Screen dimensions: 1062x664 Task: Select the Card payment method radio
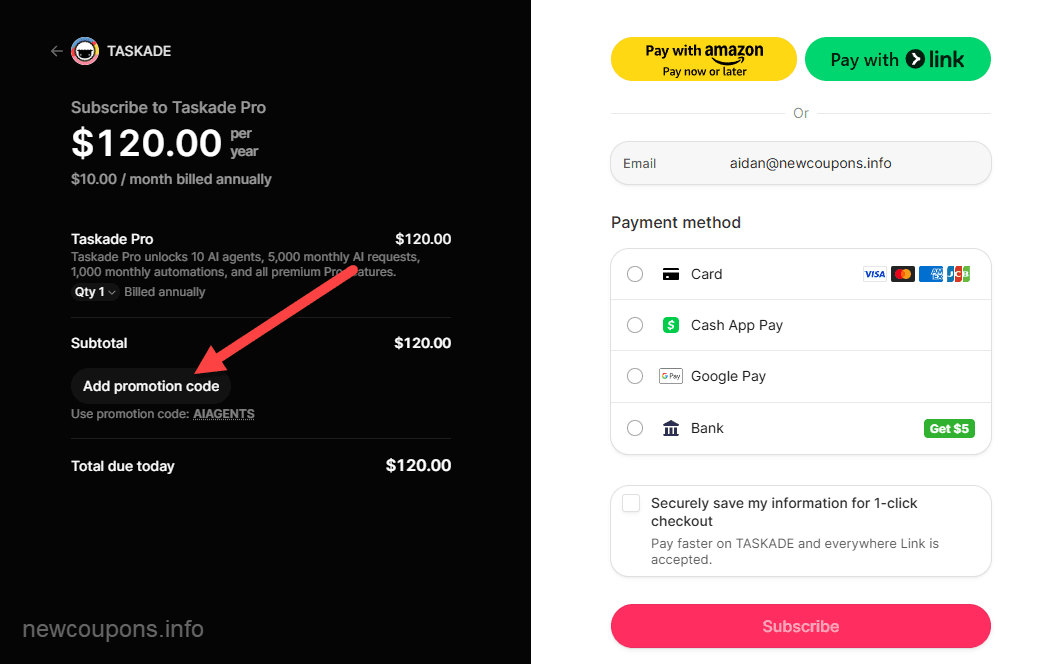point(635,273)
